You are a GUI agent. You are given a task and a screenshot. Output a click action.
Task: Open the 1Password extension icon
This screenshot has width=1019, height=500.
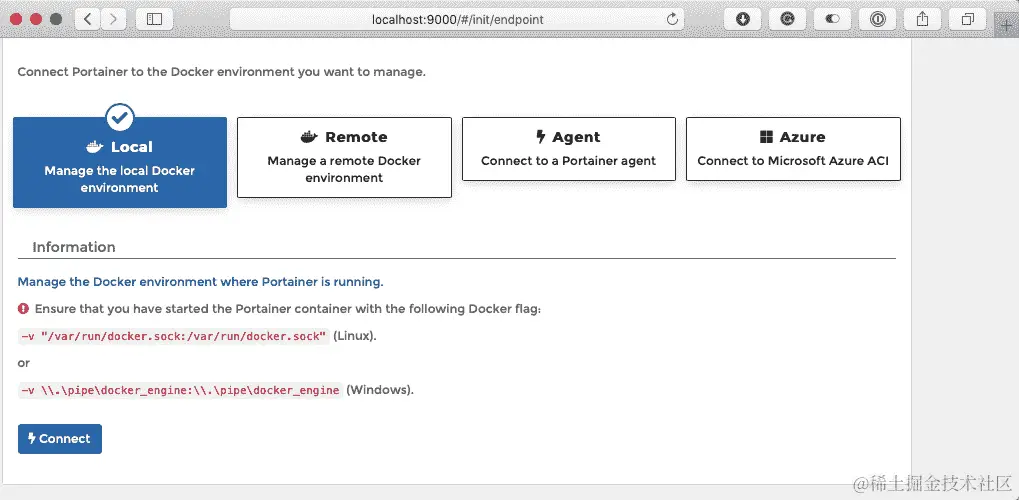click(x=877, y=19)
